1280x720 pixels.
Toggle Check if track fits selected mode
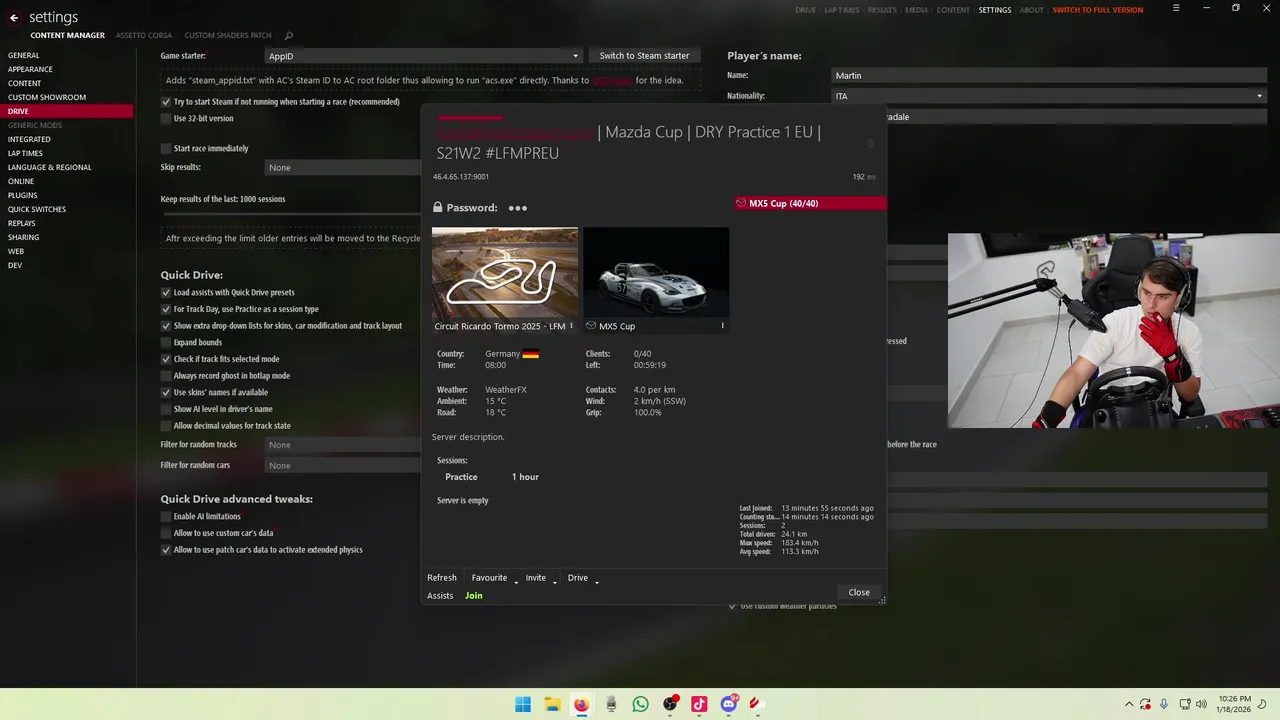pyautogui.click(x=166, y=359)
